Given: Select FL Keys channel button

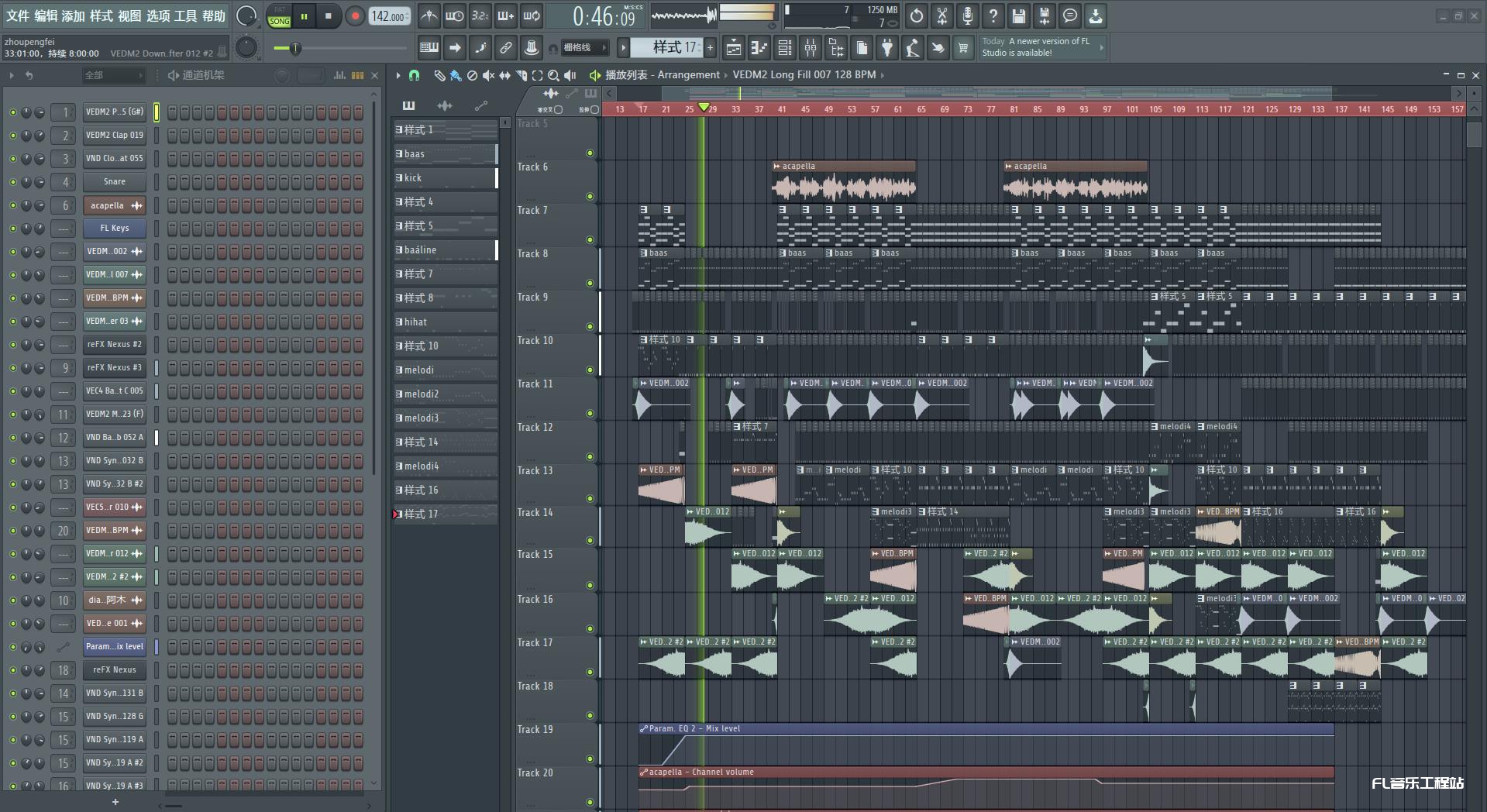Looking at the screenshot, I should 115,229.
